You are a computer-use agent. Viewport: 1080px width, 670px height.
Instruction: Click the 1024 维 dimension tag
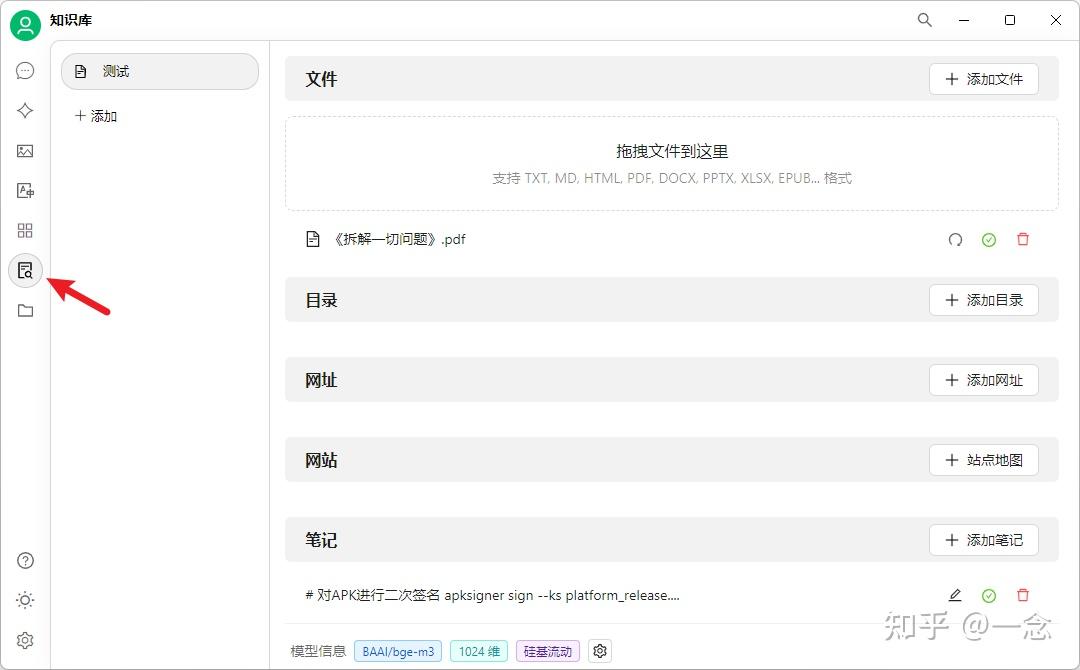(x=479, y=651)
